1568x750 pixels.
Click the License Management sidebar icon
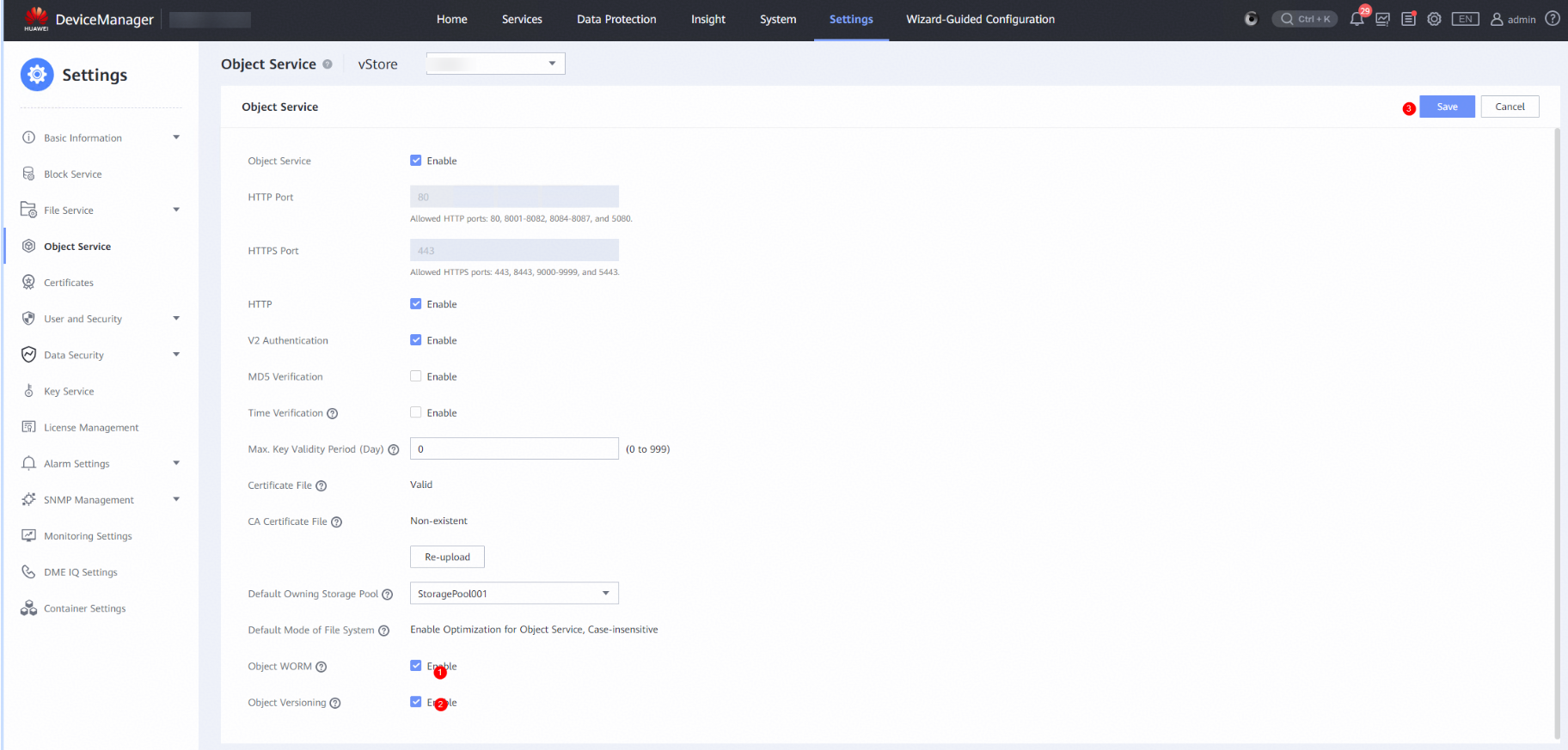(x=28, y=427)
